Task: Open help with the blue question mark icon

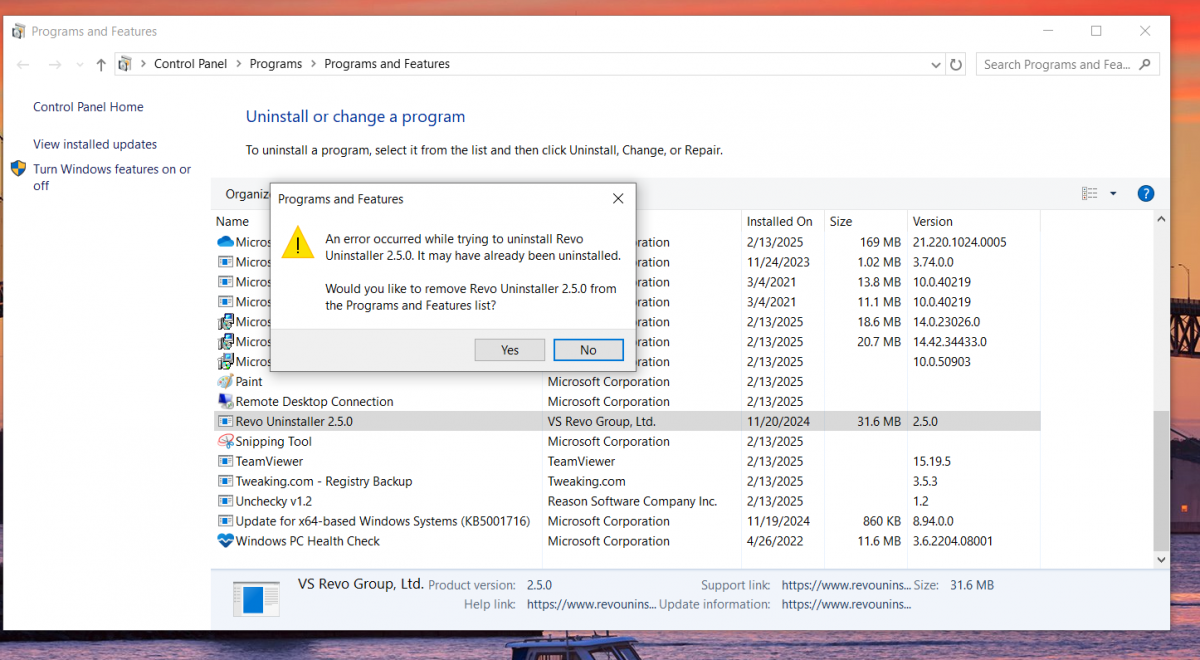Action: tap(1146, 193)
